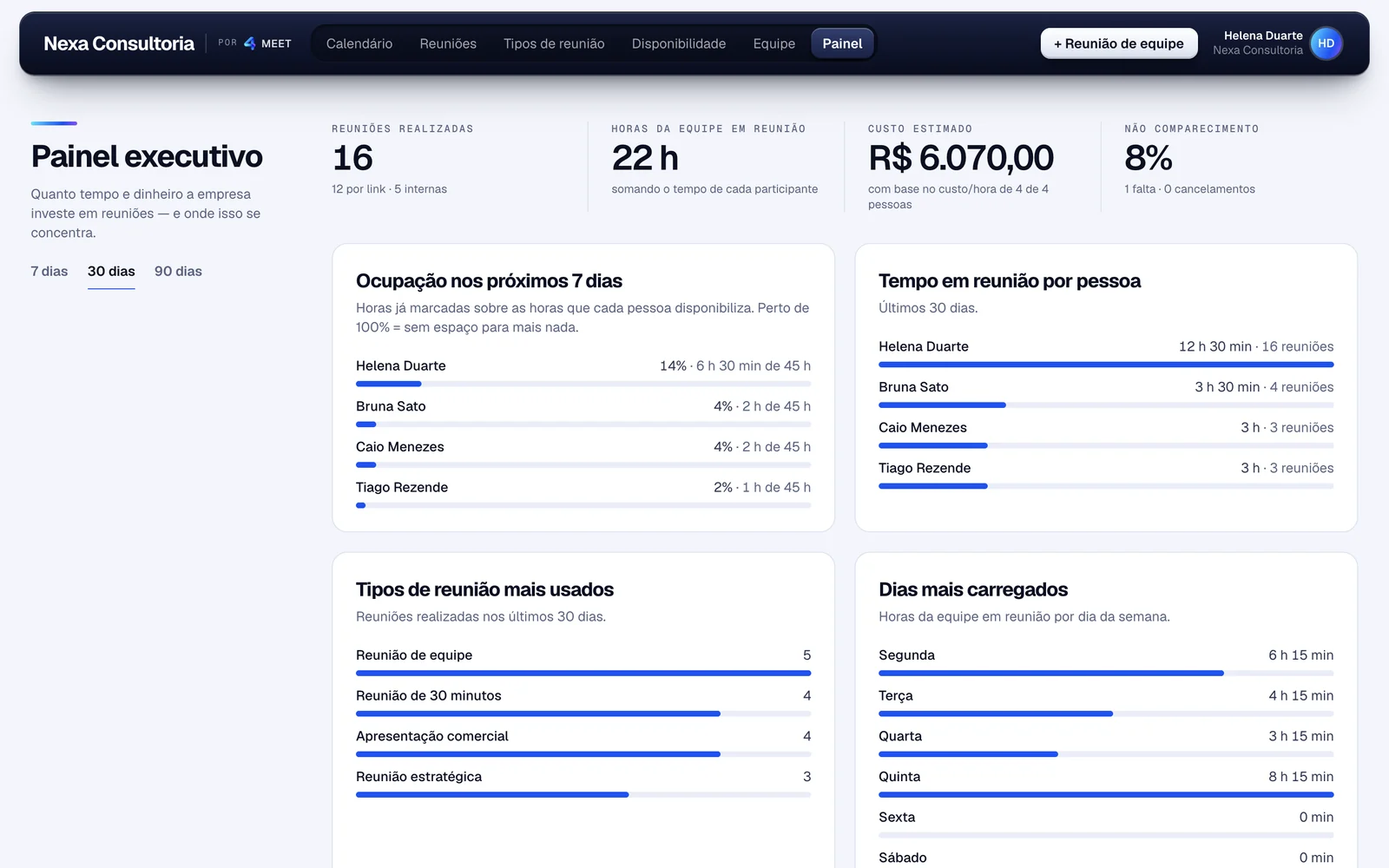Click the + Reunião de equipe button
Image resolution: width=1389 pixels, height=868 pixels.
(1119, 43)
